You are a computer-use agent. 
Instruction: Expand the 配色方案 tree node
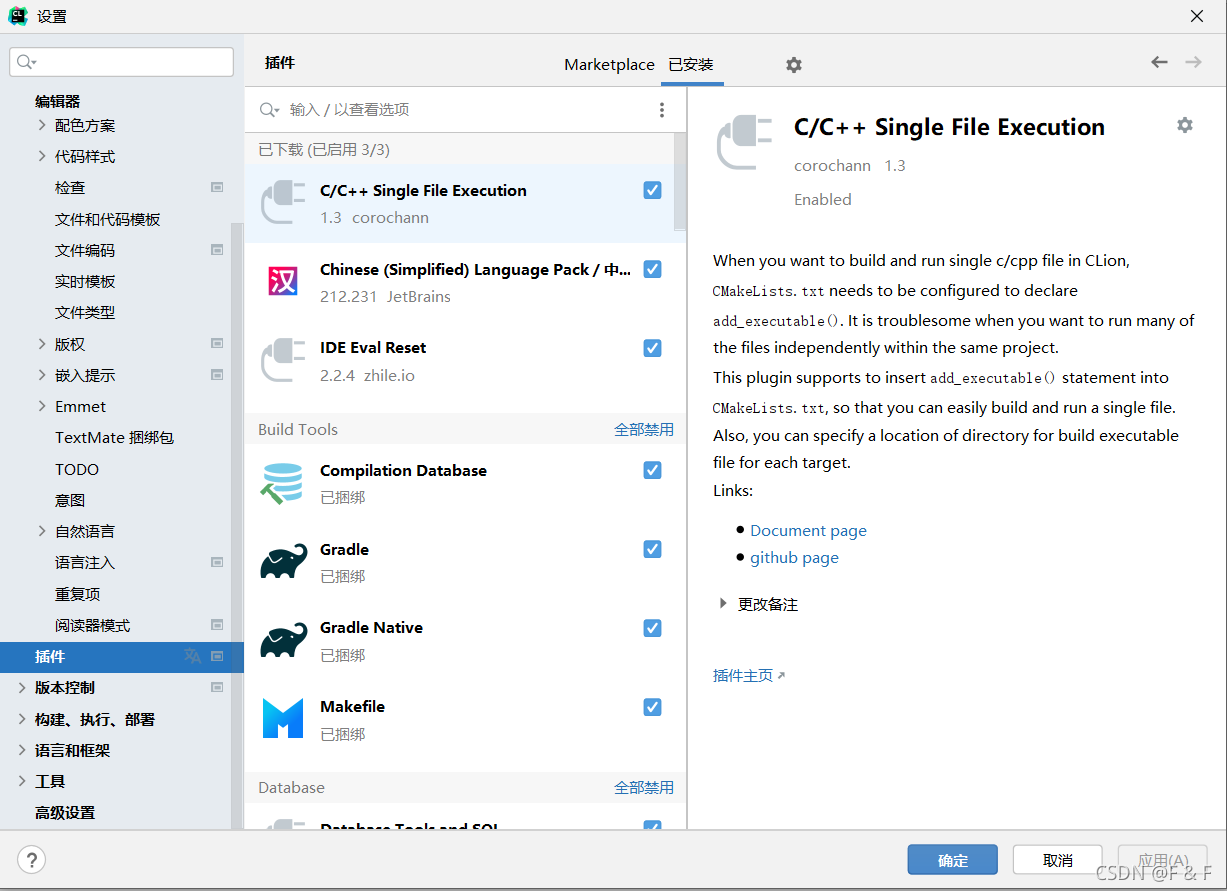(42, 125)
